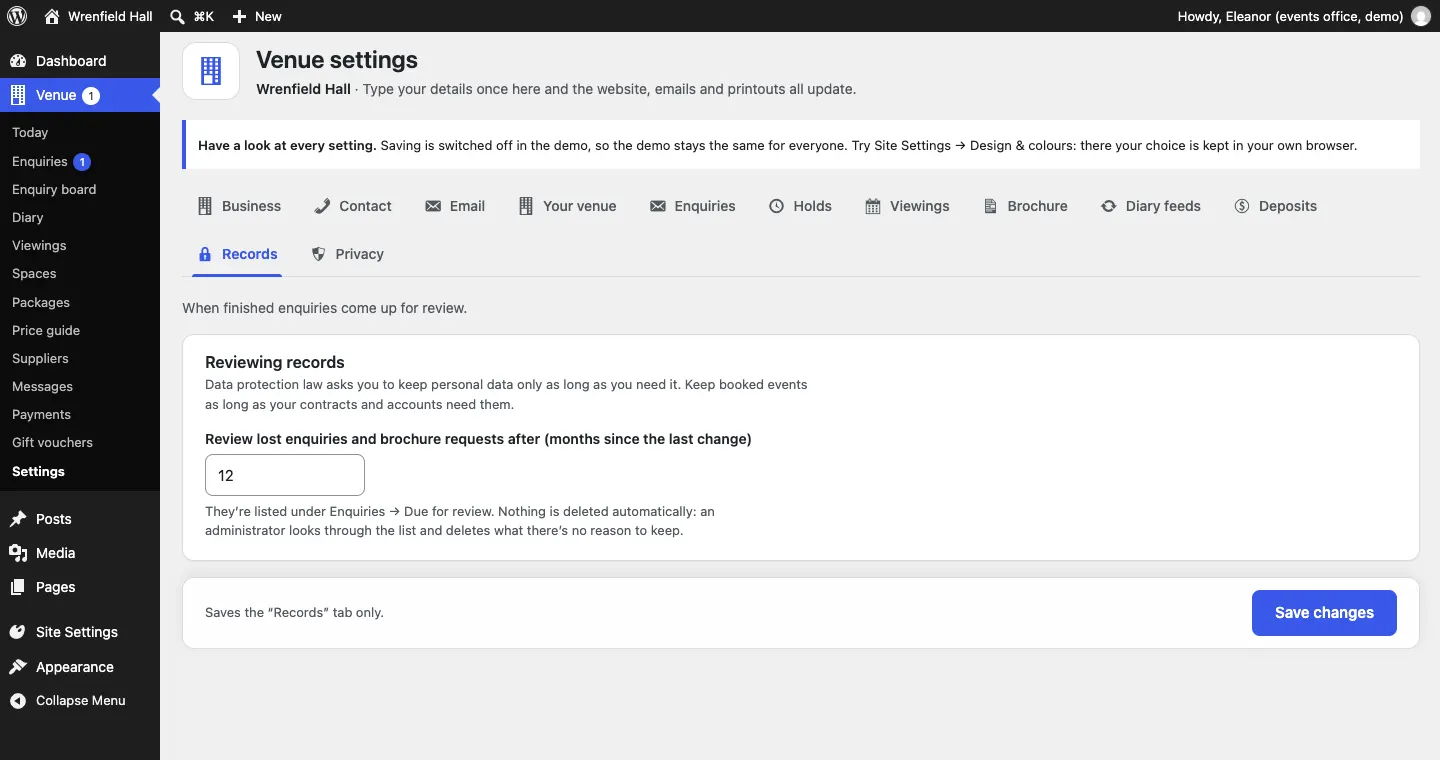Viewport: 1440px width, 760px height.
Task: Click the Holds tab clock icon
Action: click(x=777, y=206)
